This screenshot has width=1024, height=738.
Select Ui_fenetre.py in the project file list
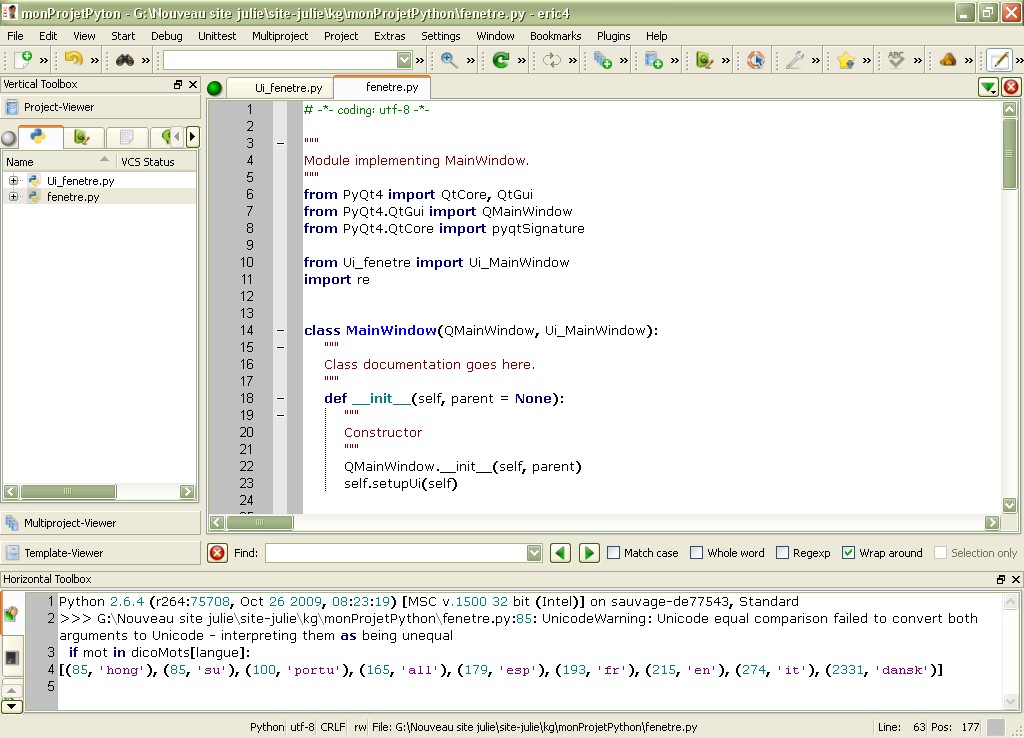[x=80, y=181]
